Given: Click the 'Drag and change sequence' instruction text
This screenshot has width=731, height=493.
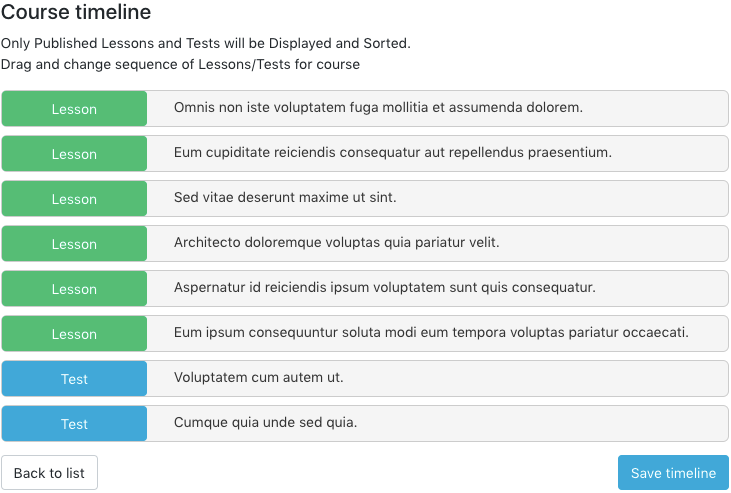Looking at the screenshot, I should tap(180, 64).
